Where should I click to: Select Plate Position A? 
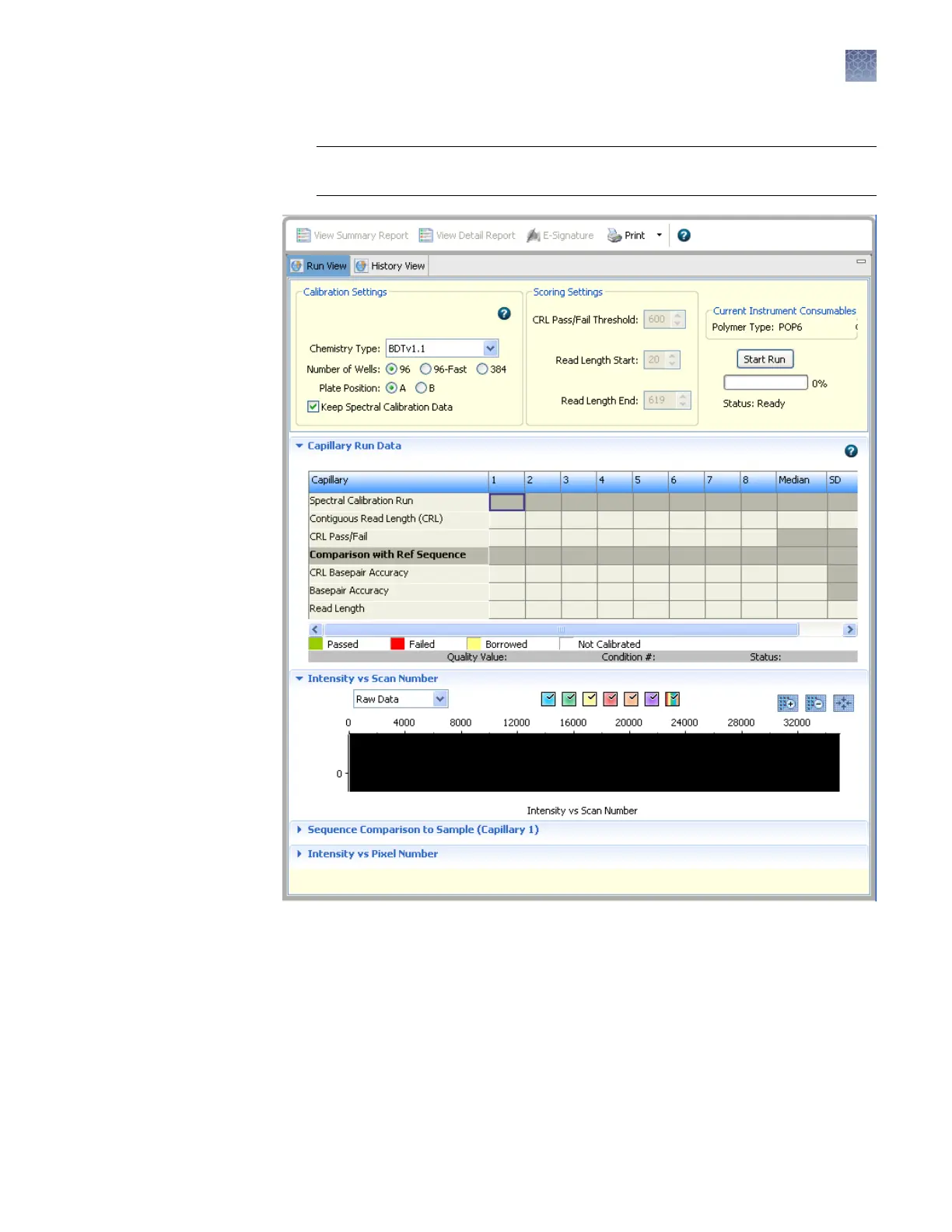391,388
